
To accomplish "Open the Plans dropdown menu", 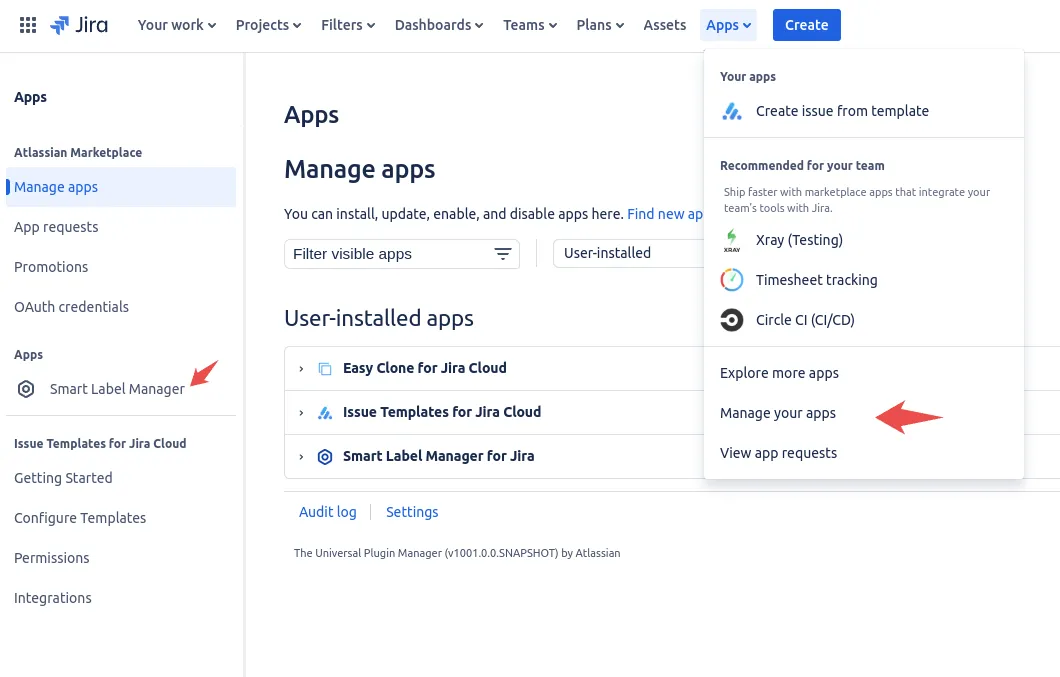I will 600,25.
